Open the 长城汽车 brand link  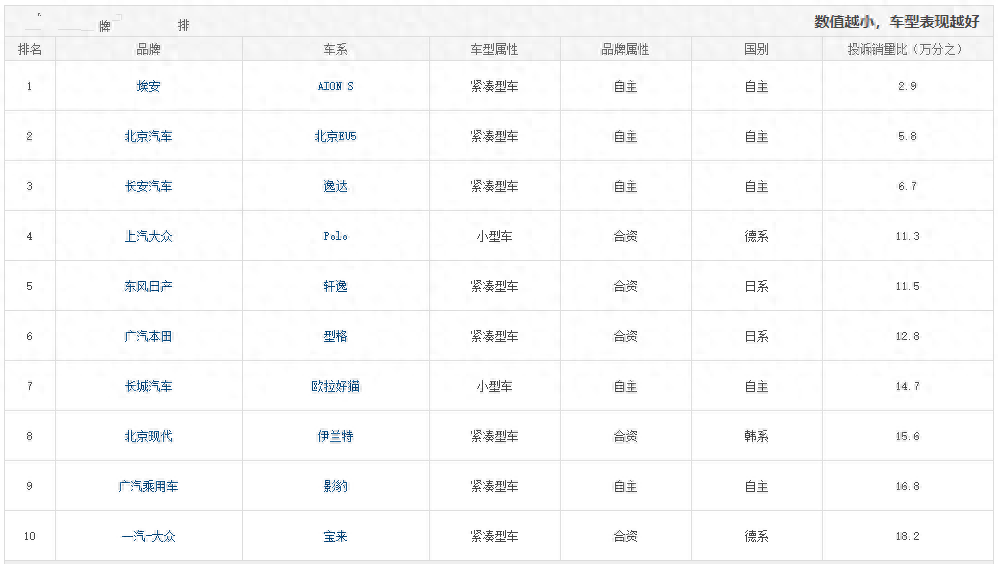(148, 386)
